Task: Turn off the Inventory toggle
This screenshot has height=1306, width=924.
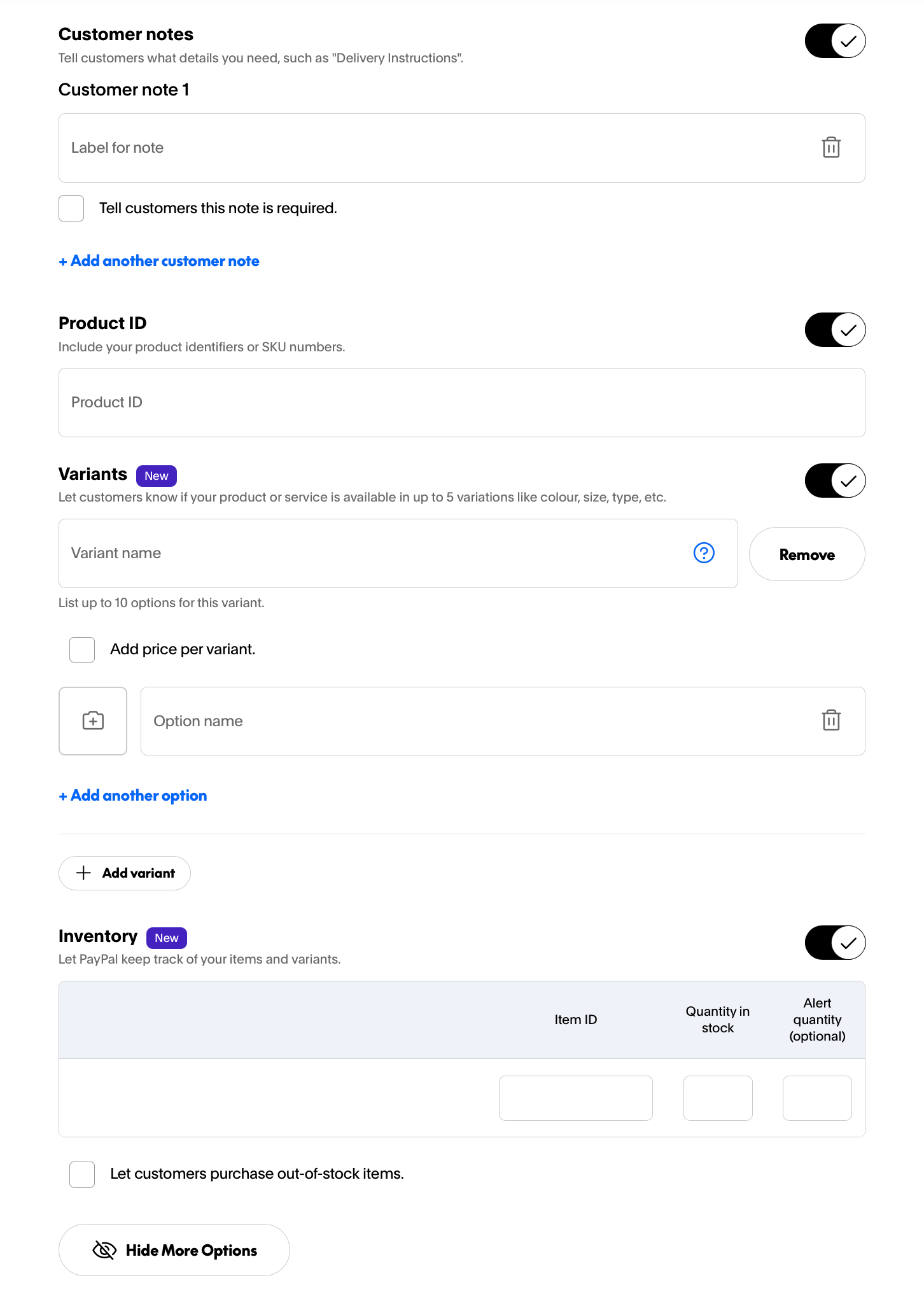Action: click(x=835, y=943)
